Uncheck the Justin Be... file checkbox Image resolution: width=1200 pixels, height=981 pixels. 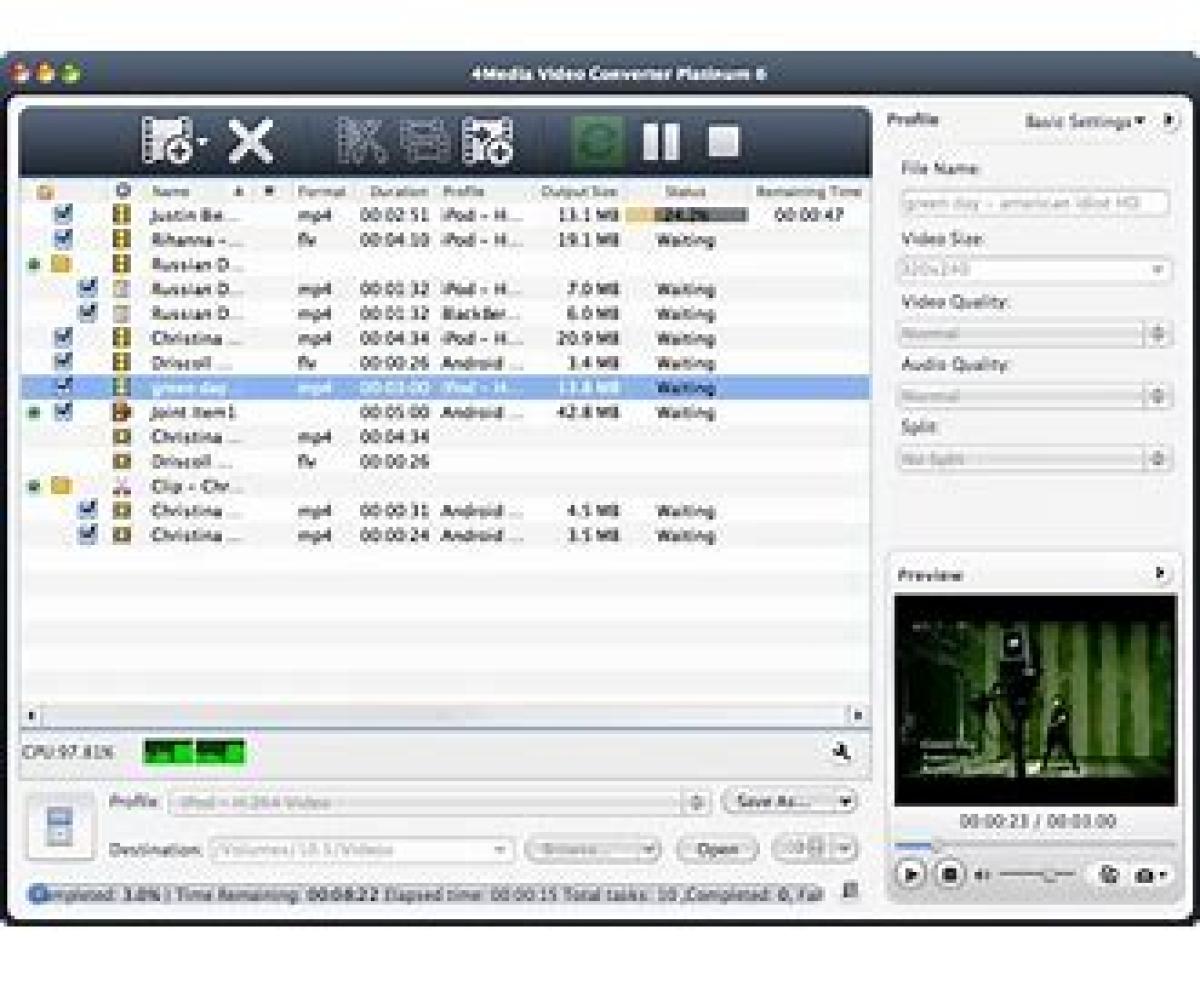click(x=63, y=215)
